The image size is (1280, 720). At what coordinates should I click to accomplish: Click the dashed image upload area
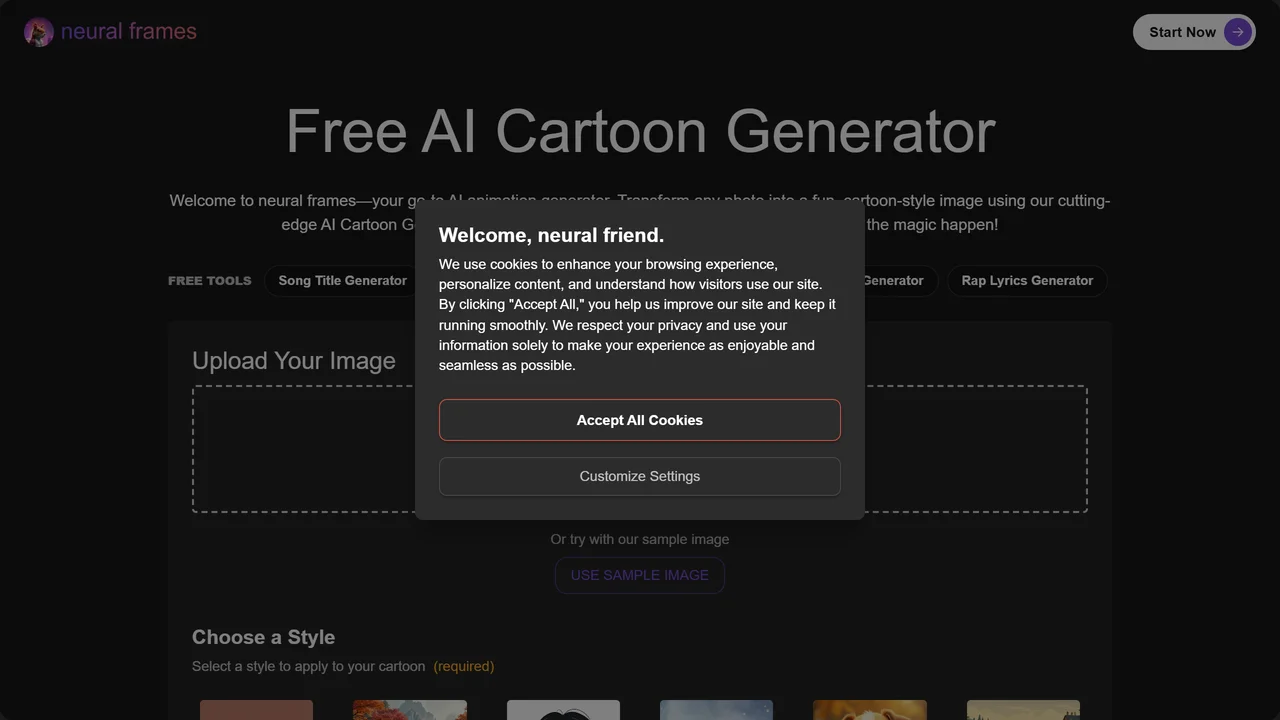pos(640,449)
